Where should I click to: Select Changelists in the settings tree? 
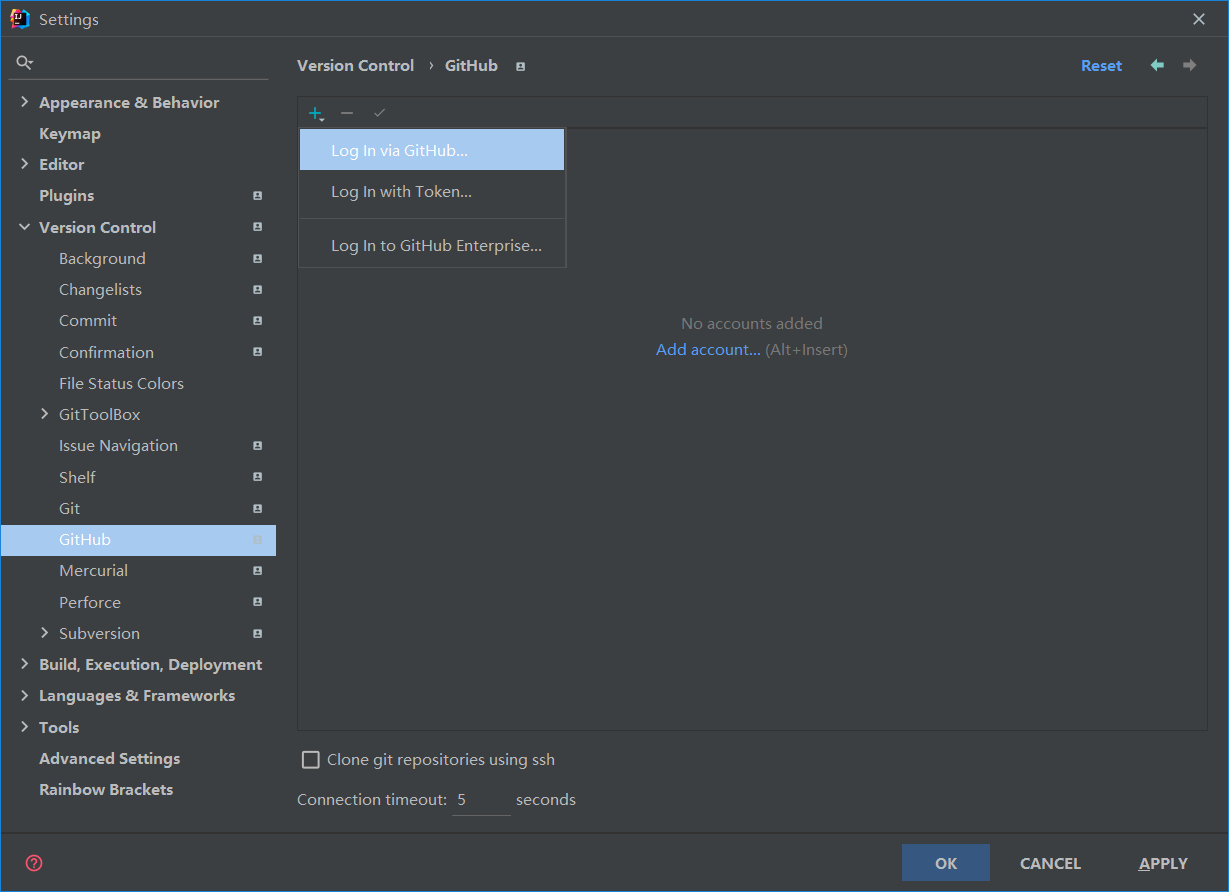100,289
